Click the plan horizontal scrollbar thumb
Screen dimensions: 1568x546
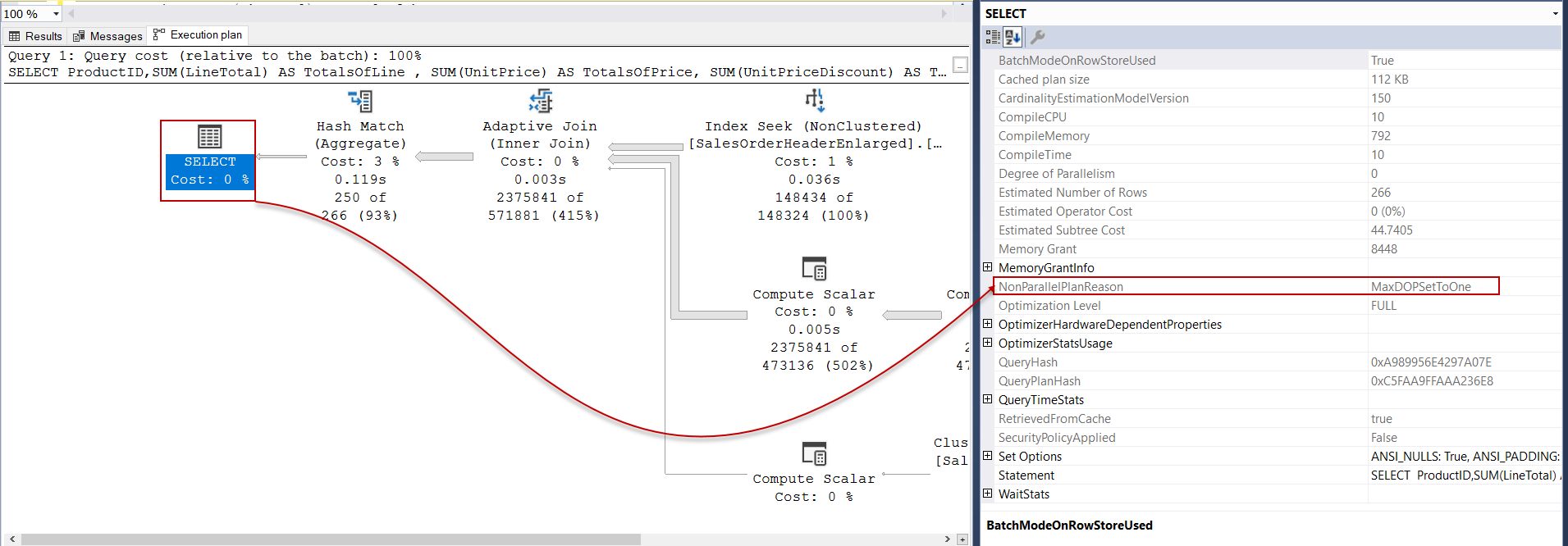[331, 539]
